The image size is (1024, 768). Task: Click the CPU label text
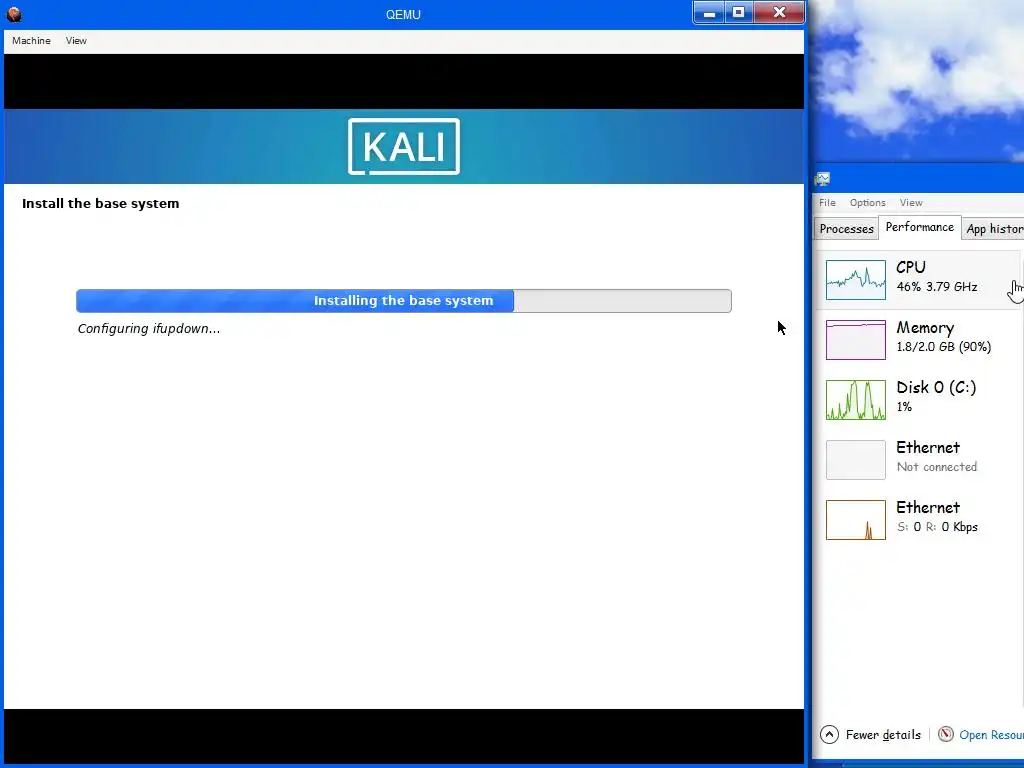click(911, 267)
